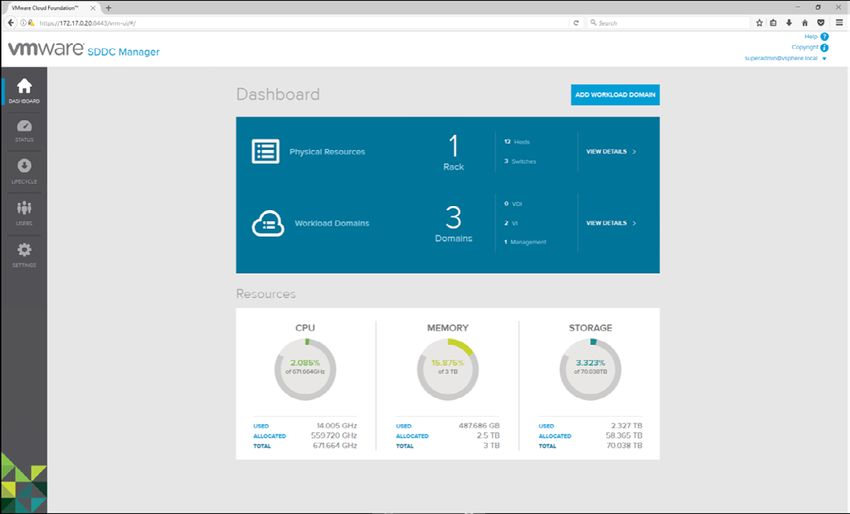Click the browser Search field
The width and height of the screenshot is (850, 514).
tap(668, 23)
